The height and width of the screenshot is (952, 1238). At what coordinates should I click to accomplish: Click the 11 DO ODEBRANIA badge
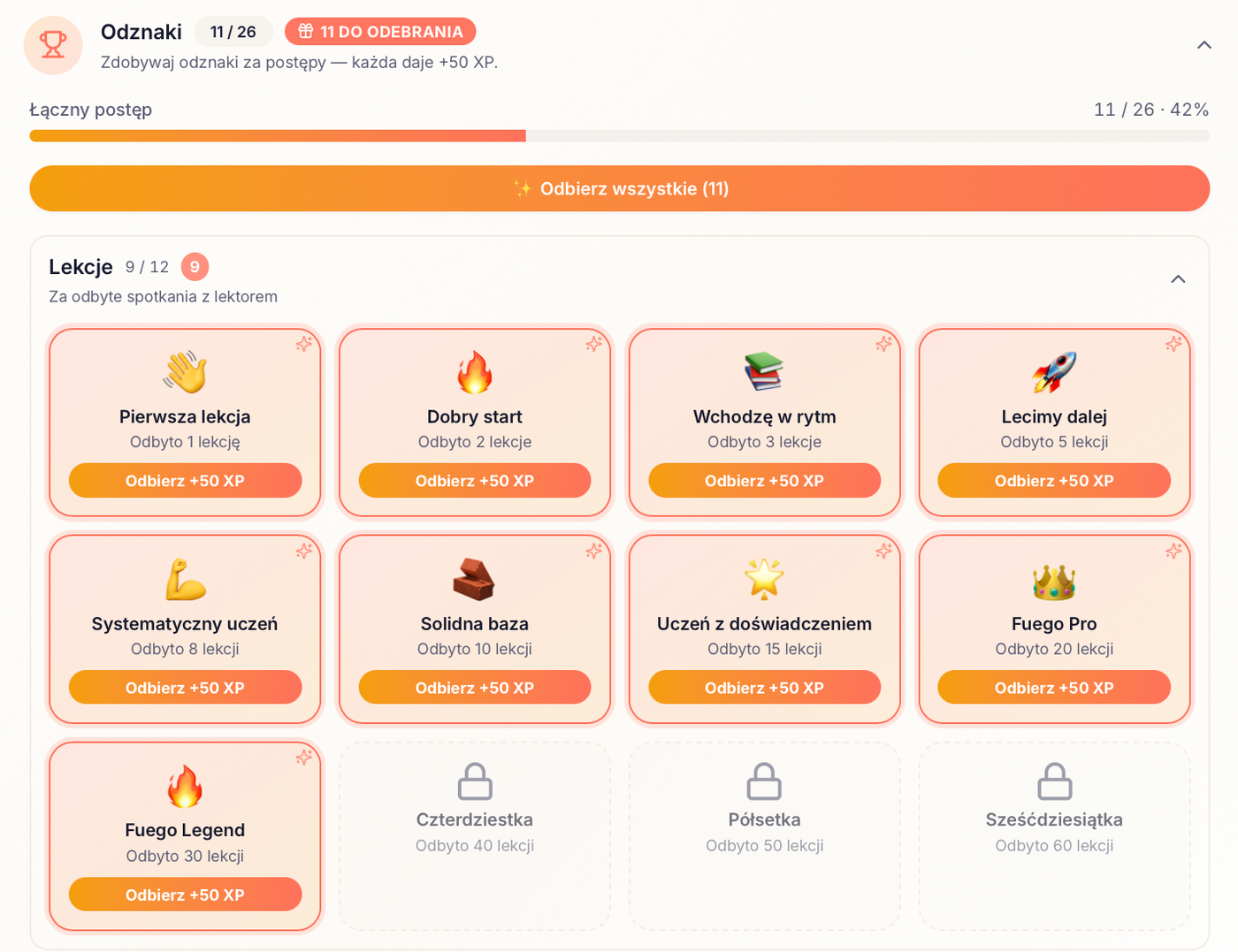pyautogui.click(x=380, y=32)
